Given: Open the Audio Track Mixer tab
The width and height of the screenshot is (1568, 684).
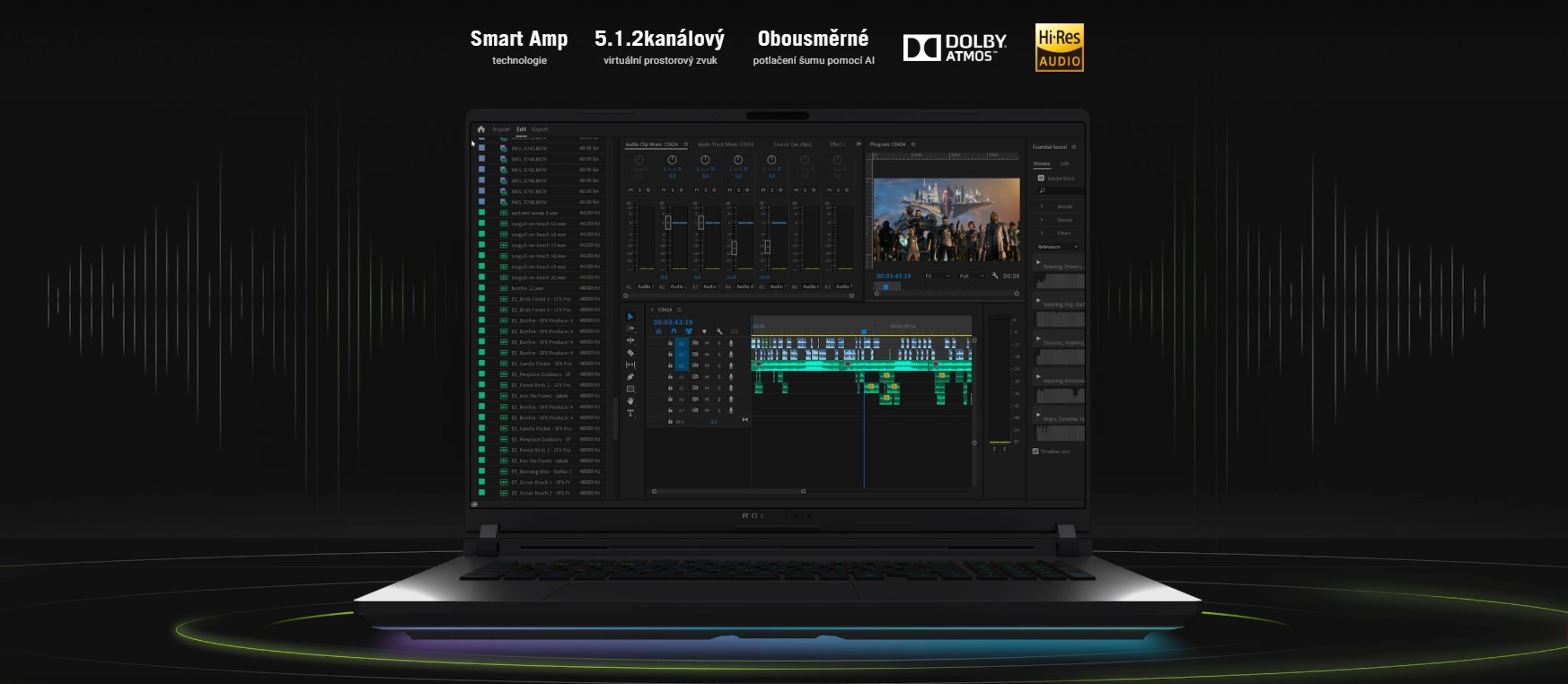Looking at the screenshot, I should click(x=726, y=145).
